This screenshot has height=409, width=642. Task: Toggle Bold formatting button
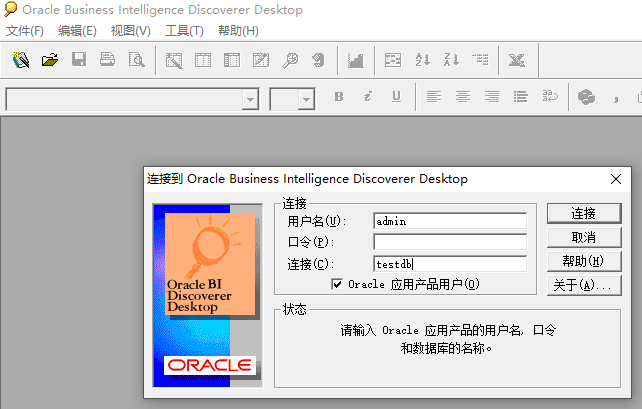(x=339, y=97)
